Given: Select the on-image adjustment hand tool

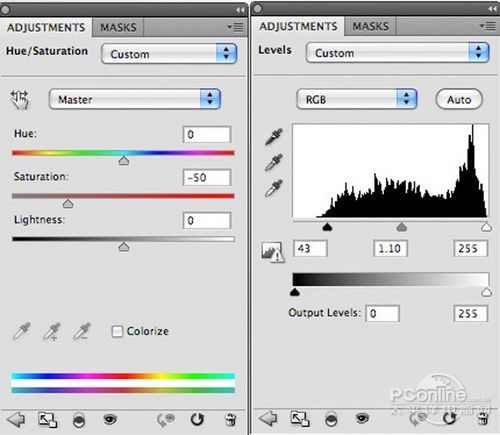Looking at the screenshot, I should click(20, 100).
